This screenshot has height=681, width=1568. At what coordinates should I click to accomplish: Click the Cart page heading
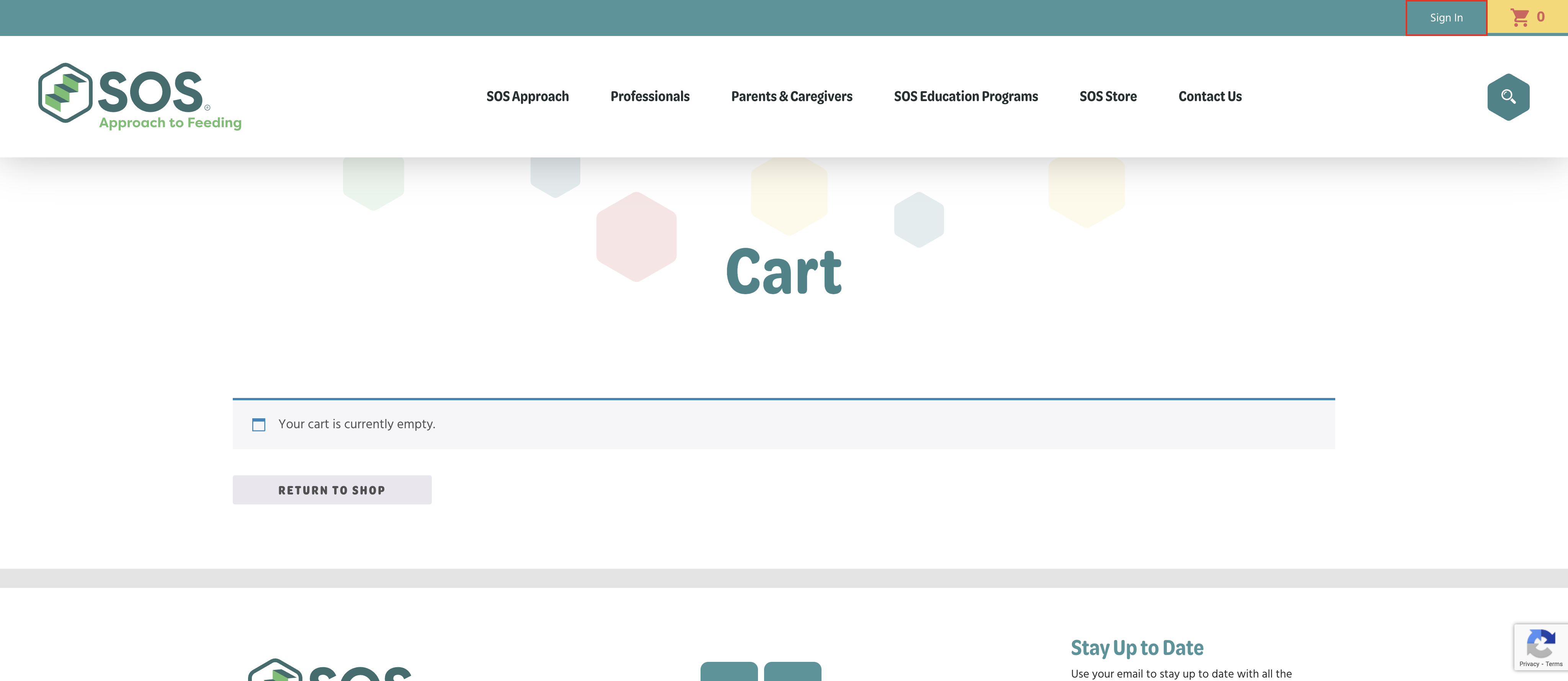point(783,272)
